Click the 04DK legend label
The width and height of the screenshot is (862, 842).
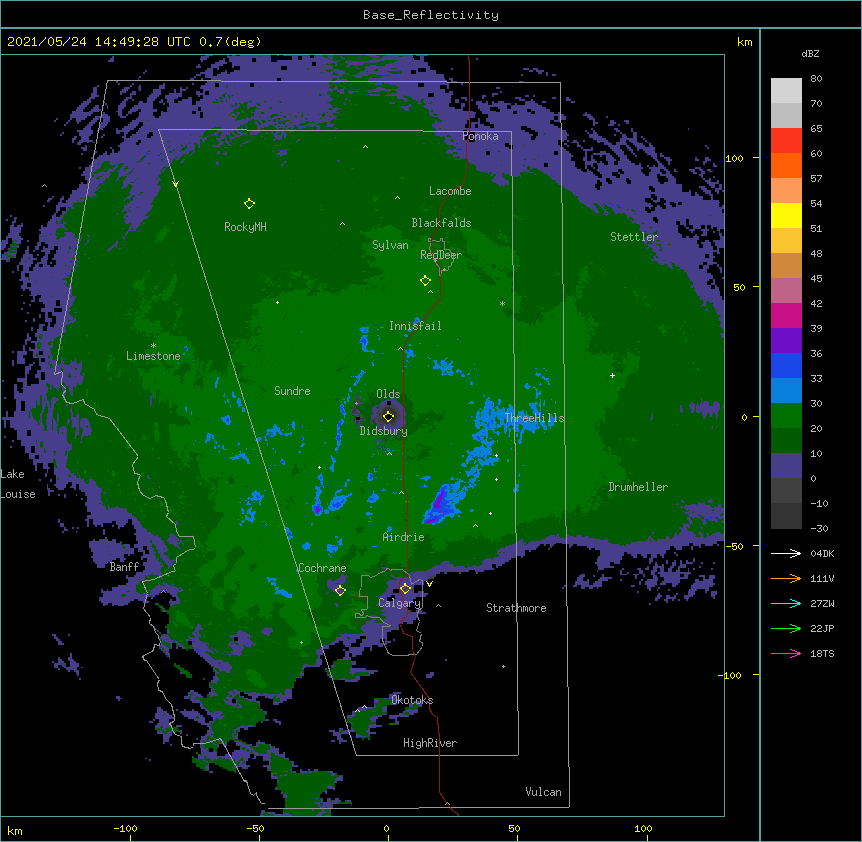pos(822,553)
